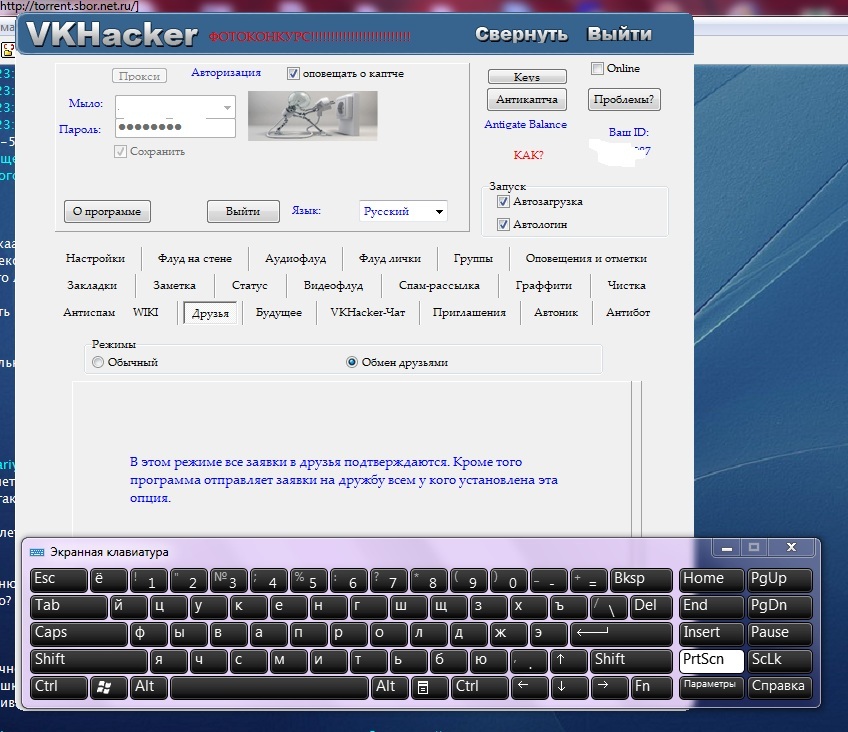
Task: Select the Друзья tab
Action: pos(210,313)
